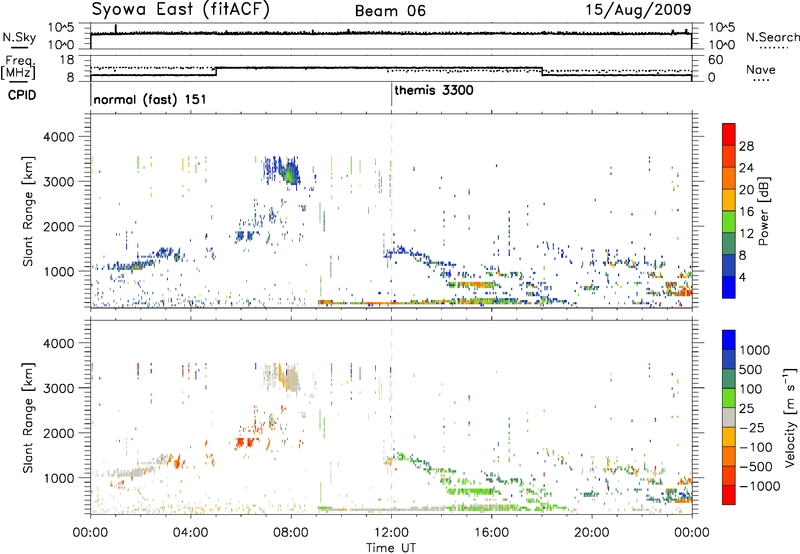Viewport: 800px width, 554px height.
Task: Click the '04:00' time tick label
Action: [190, 533]
